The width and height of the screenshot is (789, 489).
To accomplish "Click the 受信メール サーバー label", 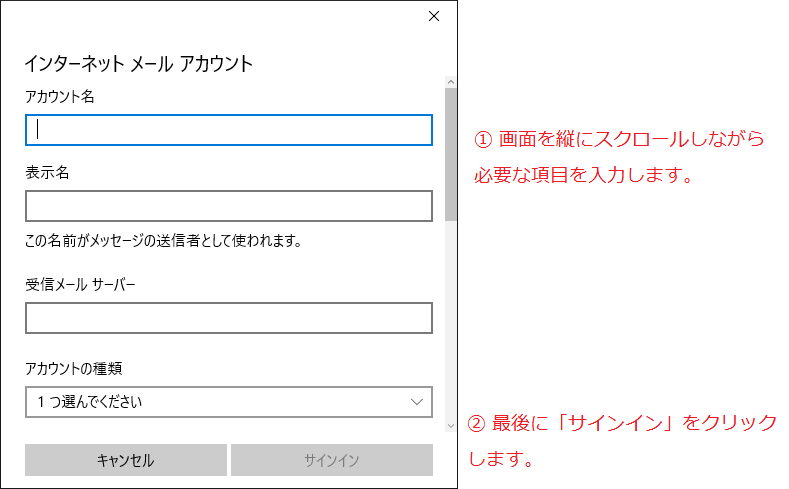I will click(x=81, y=285).
